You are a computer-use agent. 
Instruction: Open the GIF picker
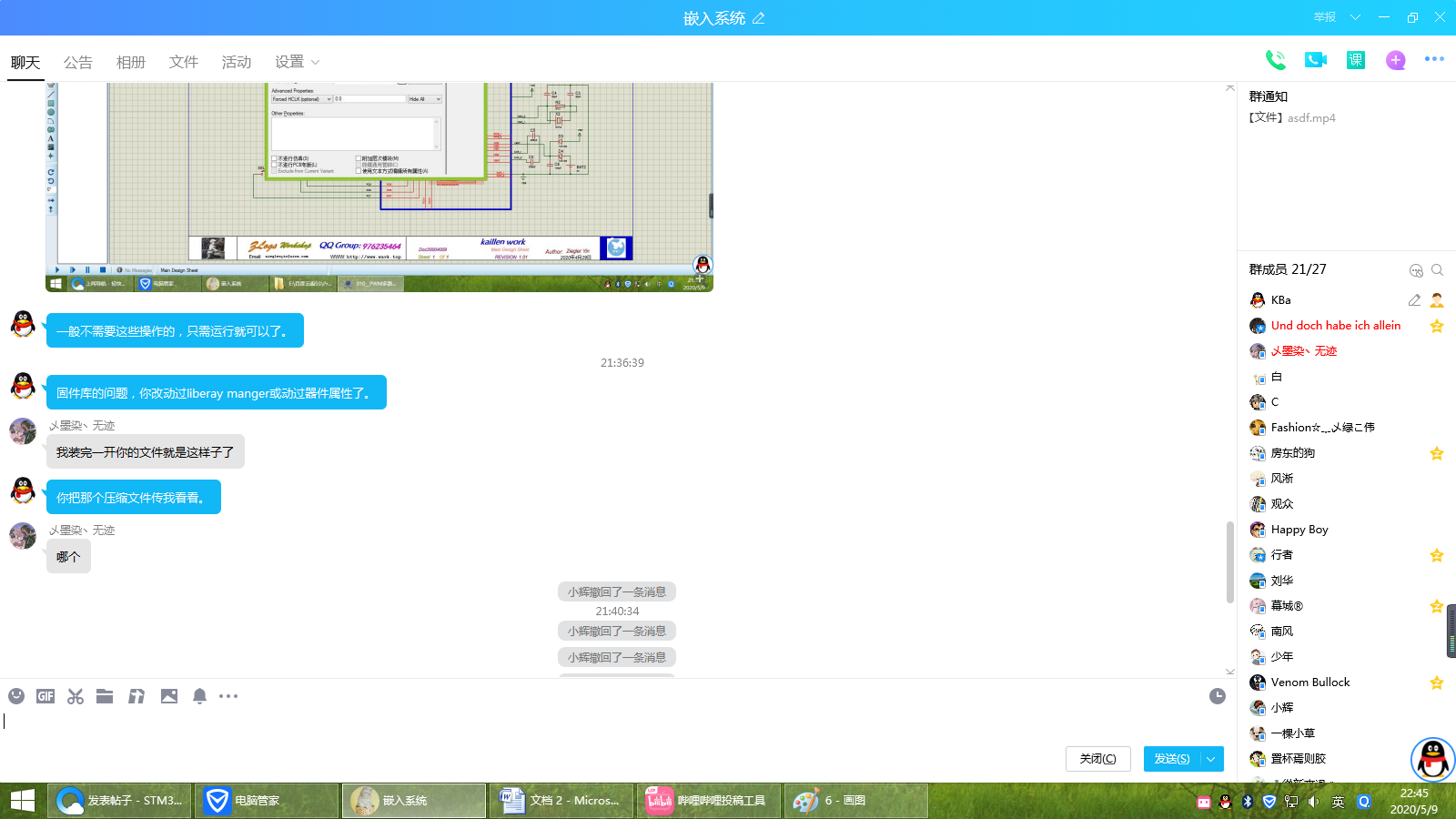[x=45, y=696]
